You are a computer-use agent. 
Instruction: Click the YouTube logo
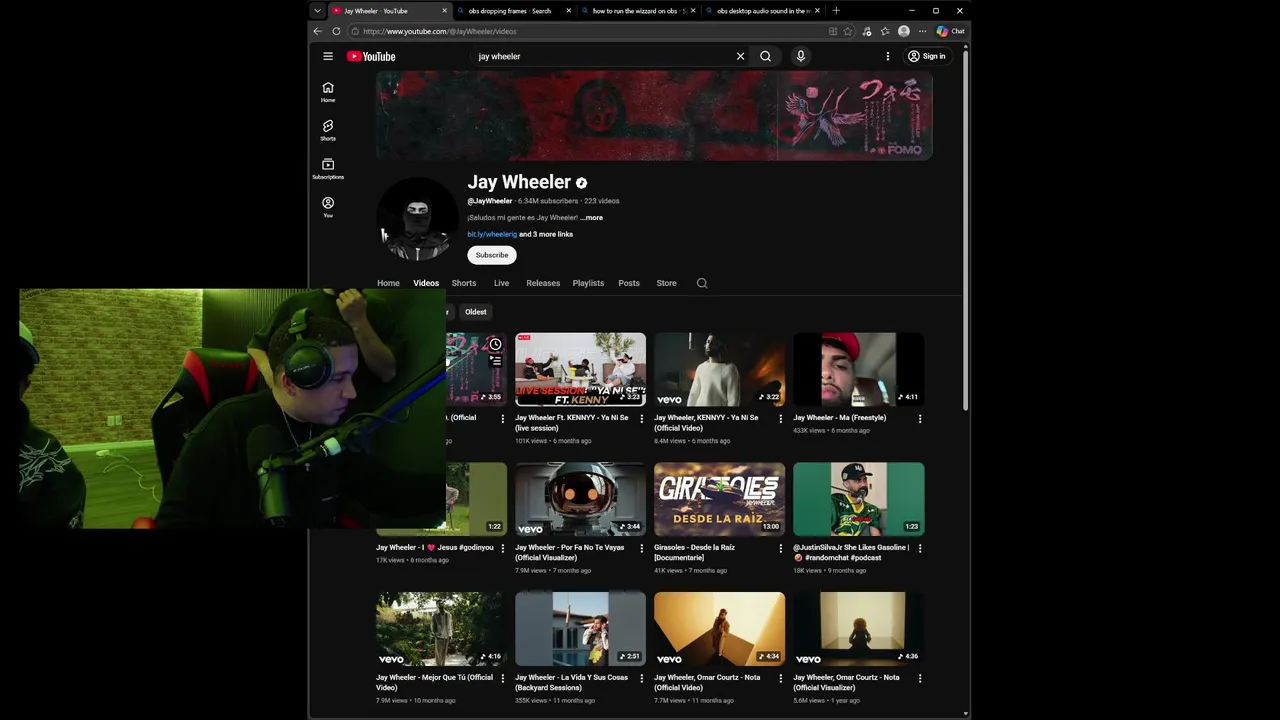tap(371, 56)
